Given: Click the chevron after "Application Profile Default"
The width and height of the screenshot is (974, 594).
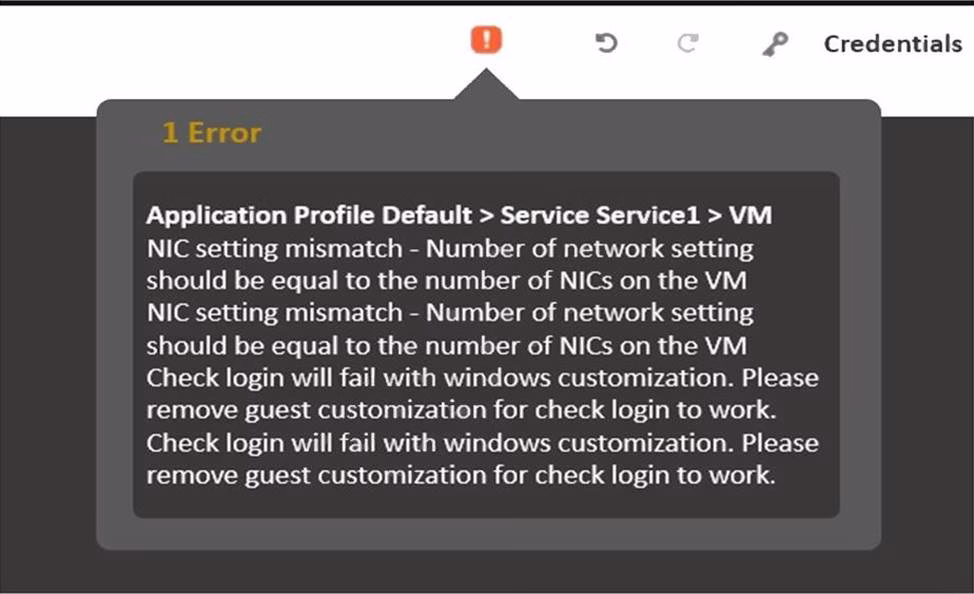Looking at the screenshot, I should click(486, 216).
